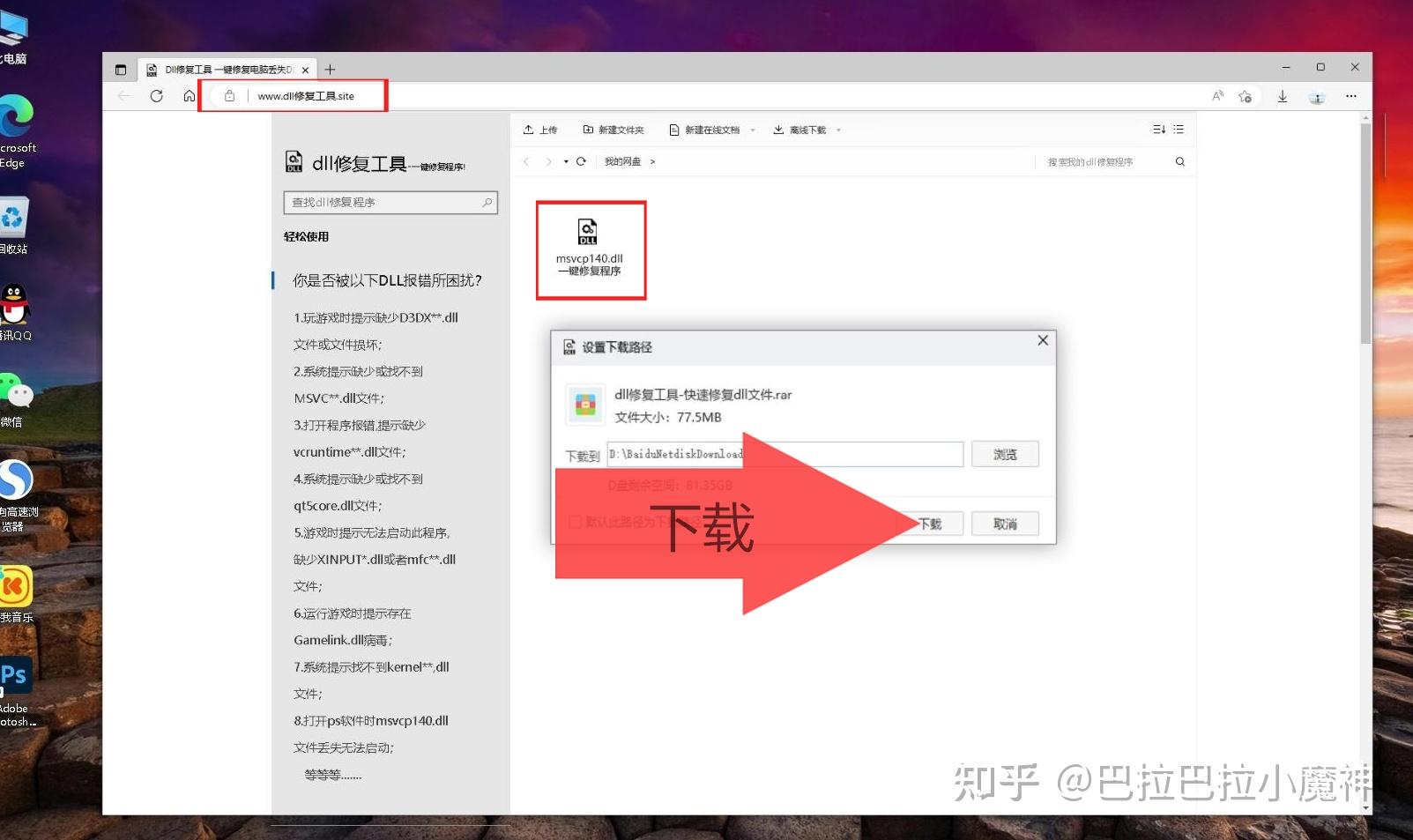Click the dll修复工具 site logo icon

pos(294,161)
